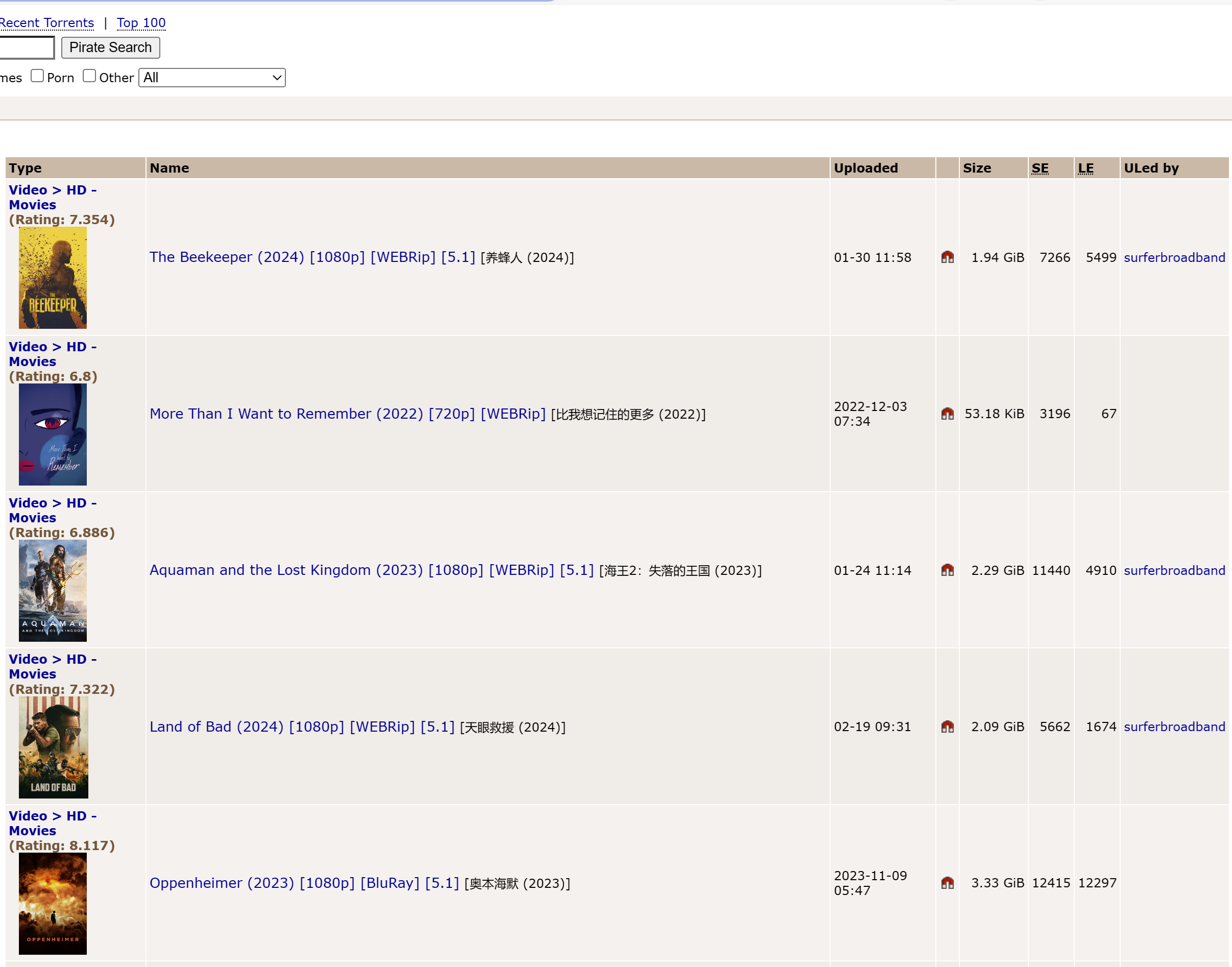
Task: Click the magnet icon for Oppenheimer
Action: coord(947,883)
